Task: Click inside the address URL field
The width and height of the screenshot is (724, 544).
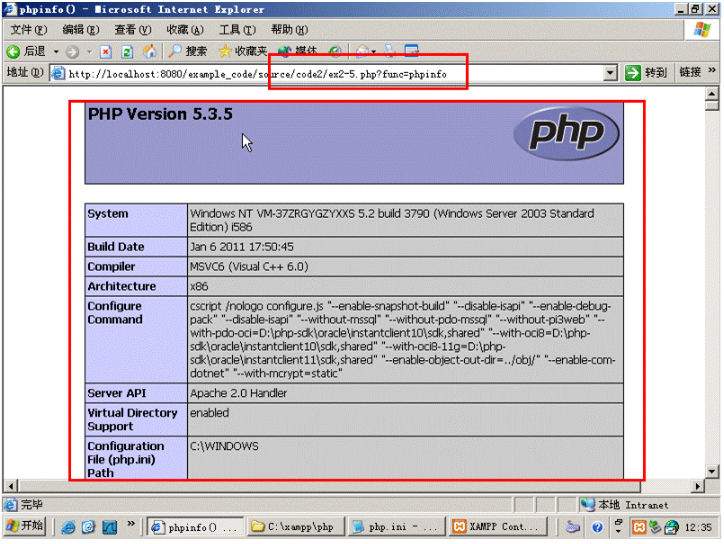Action: [332, 73]
